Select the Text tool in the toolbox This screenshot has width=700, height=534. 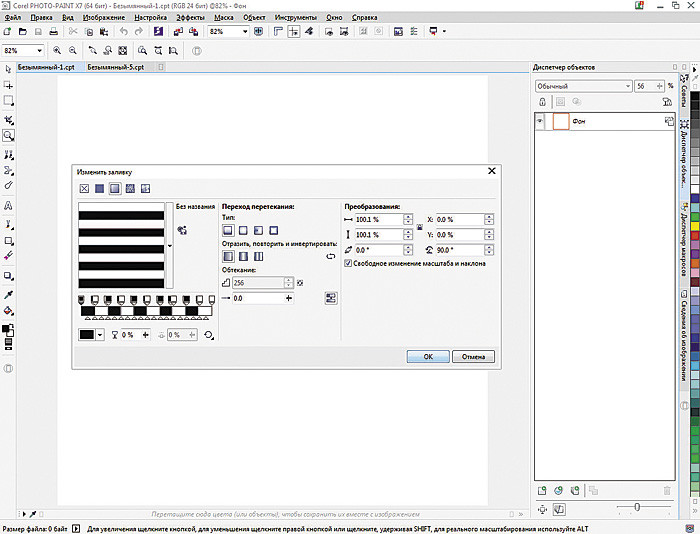[8, 205]
